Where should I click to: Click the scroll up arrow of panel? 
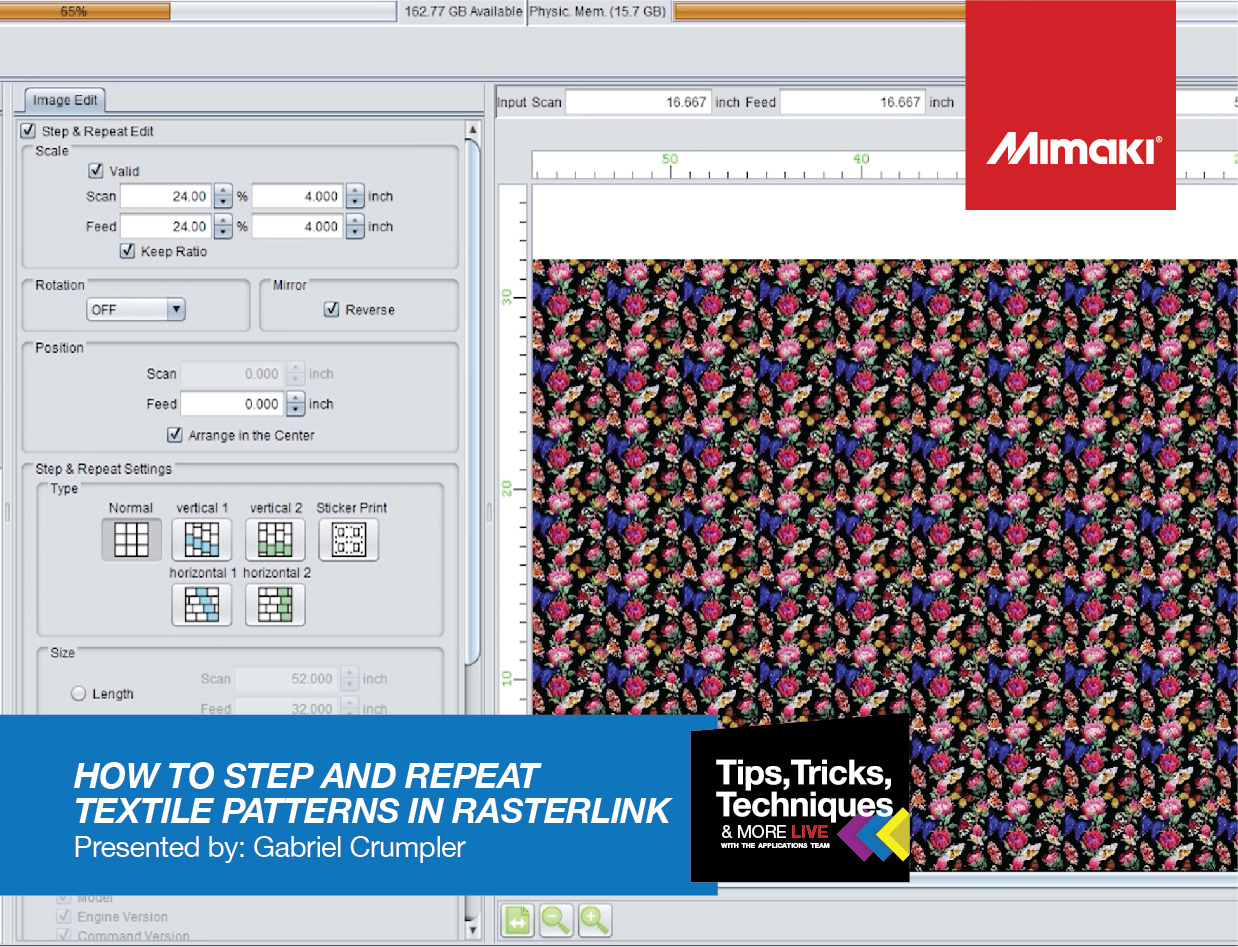(473, 131)
